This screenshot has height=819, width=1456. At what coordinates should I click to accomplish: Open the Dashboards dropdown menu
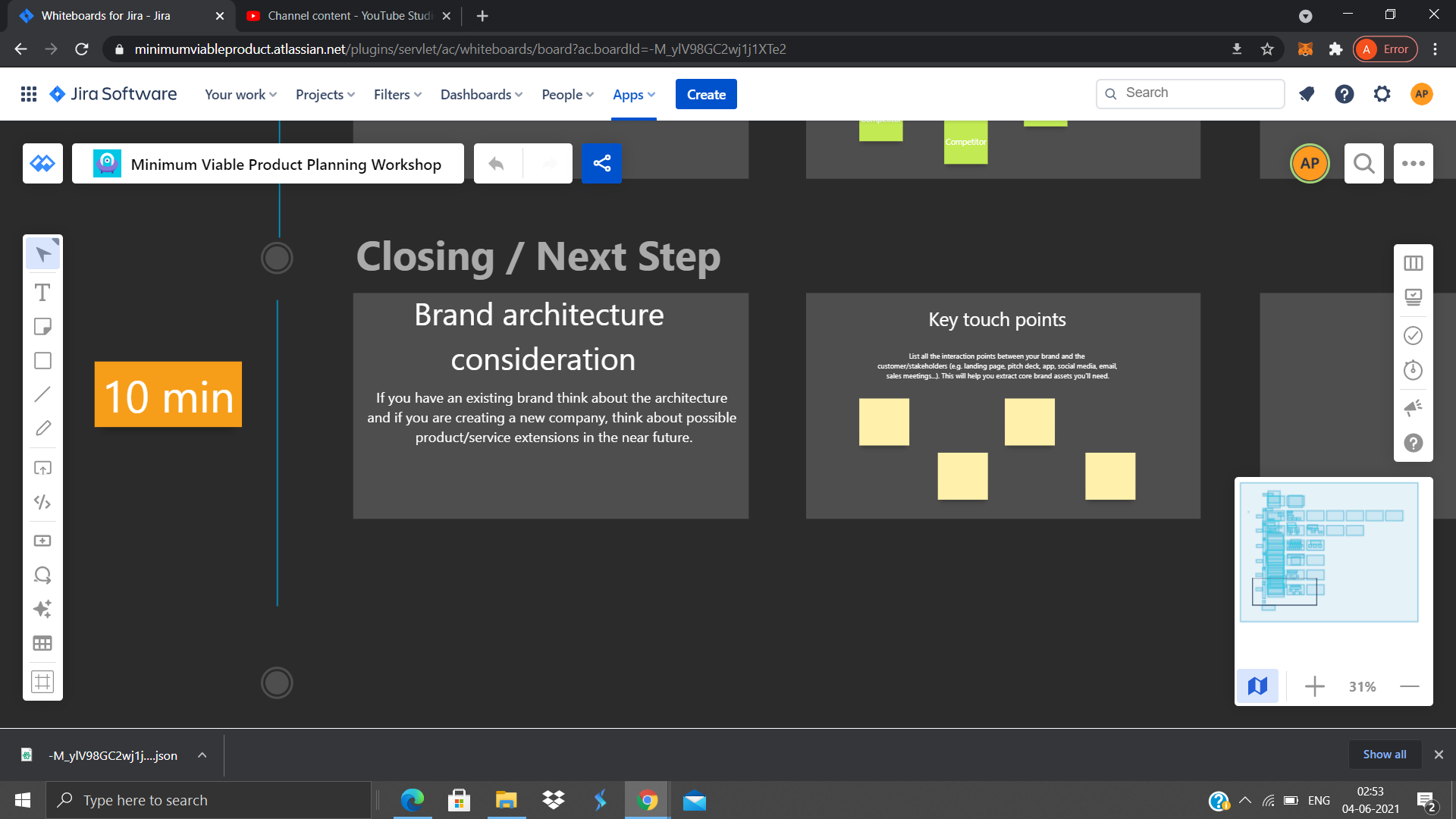pos(481,94)
